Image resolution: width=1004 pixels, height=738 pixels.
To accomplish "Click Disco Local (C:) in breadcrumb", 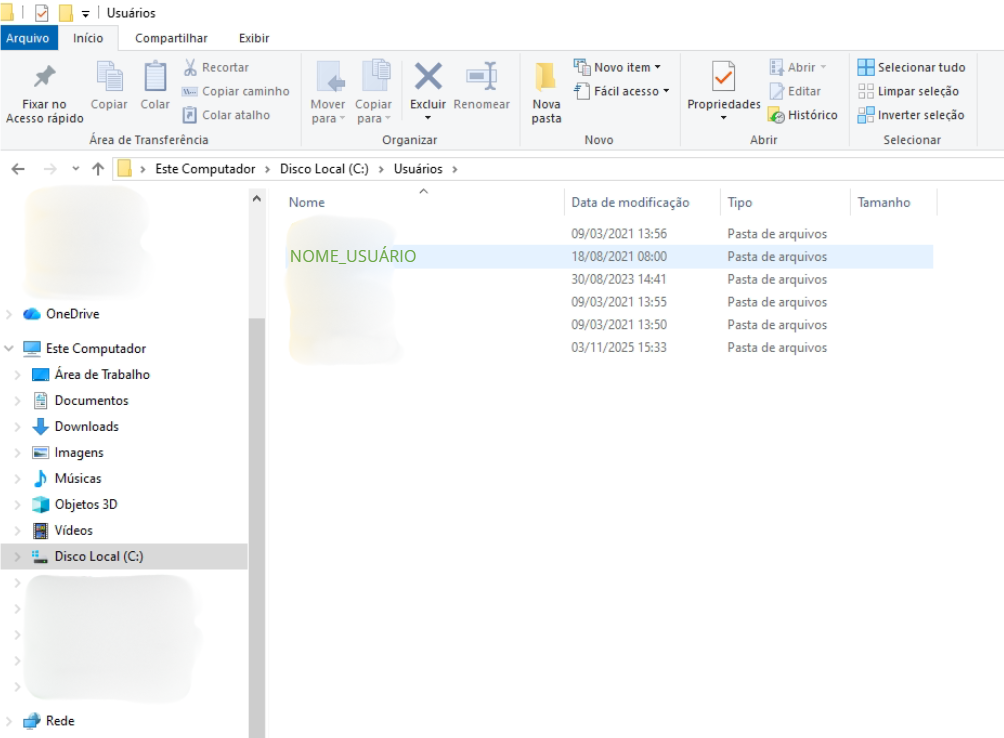I will coord(324,169).
